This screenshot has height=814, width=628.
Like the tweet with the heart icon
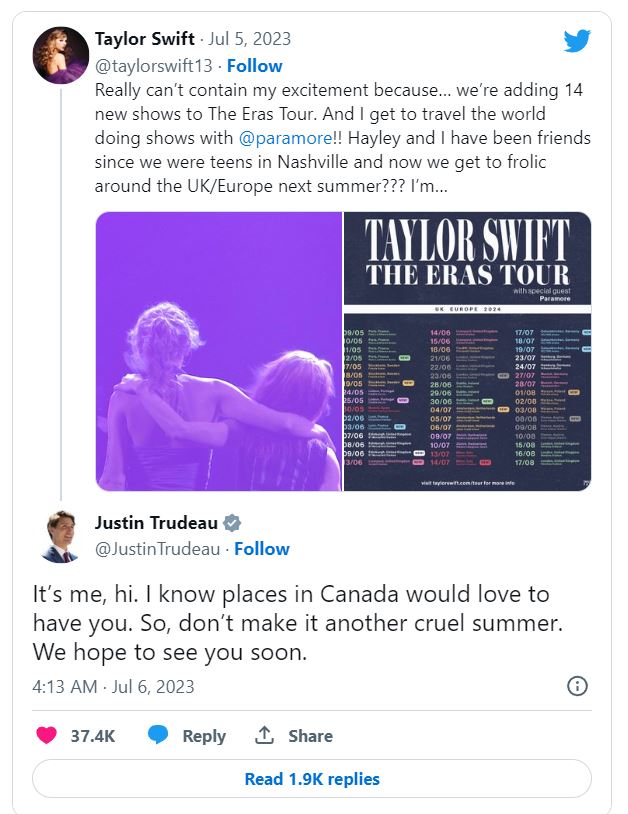[x=46, y=735]
